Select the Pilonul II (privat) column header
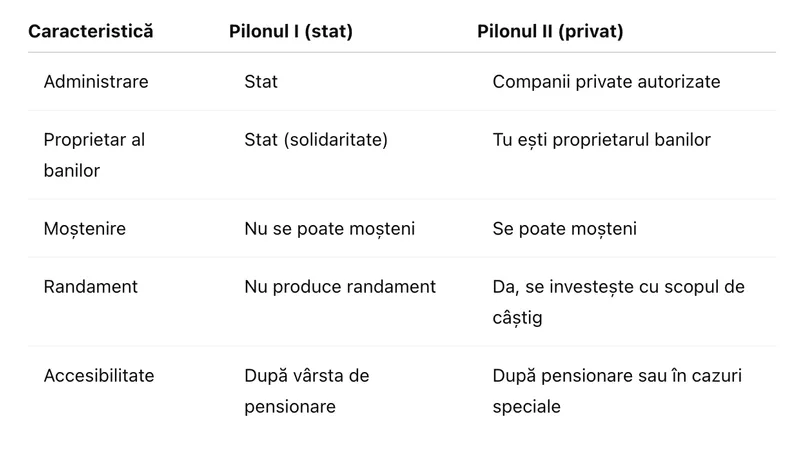The height and width of the screenshot is (450, 800). point(550,31)
